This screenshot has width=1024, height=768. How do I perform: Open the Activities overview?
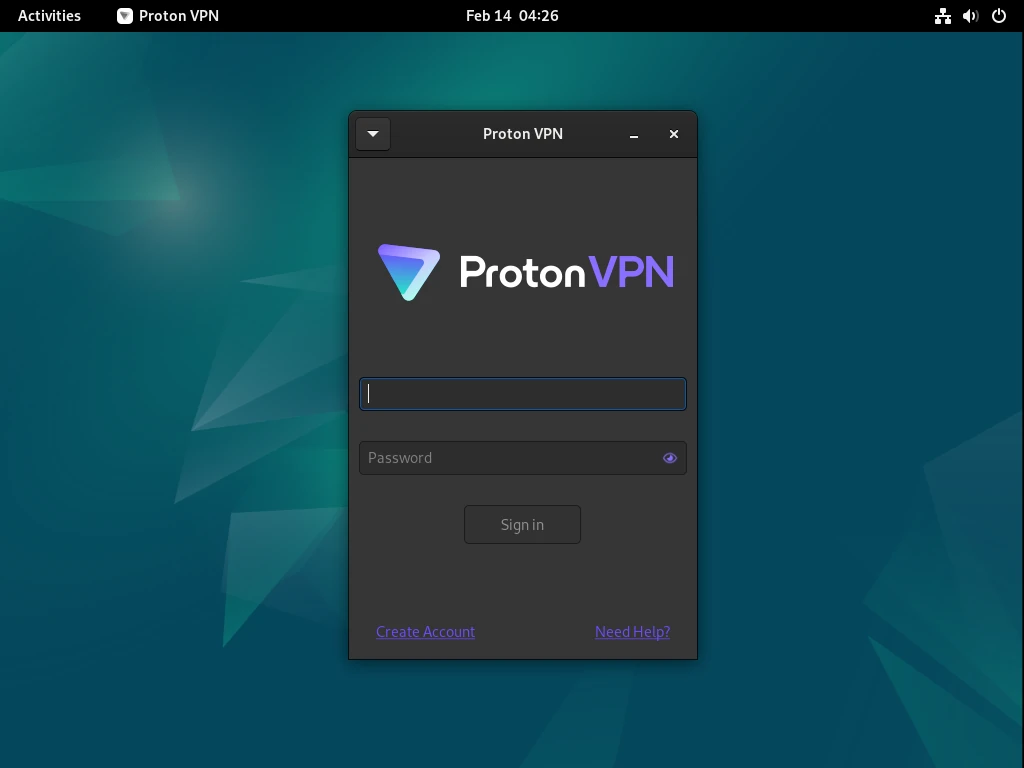(50, 16)
